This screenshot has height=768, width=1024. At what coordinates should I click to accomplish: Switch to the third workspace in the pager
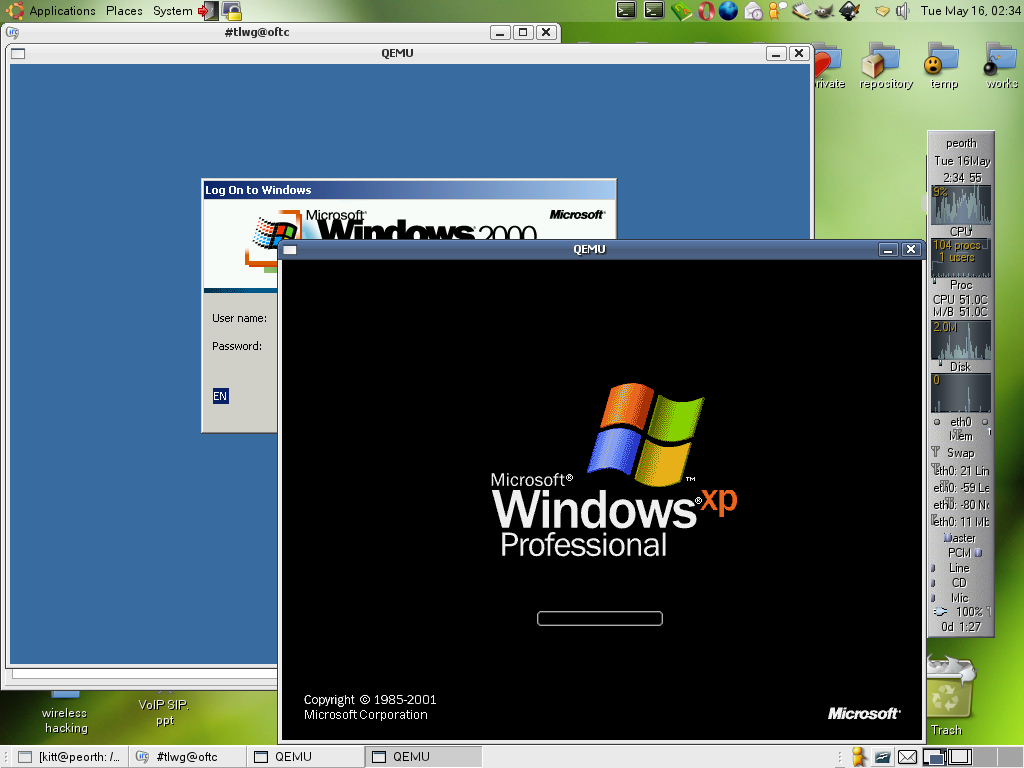pos(984,757)
